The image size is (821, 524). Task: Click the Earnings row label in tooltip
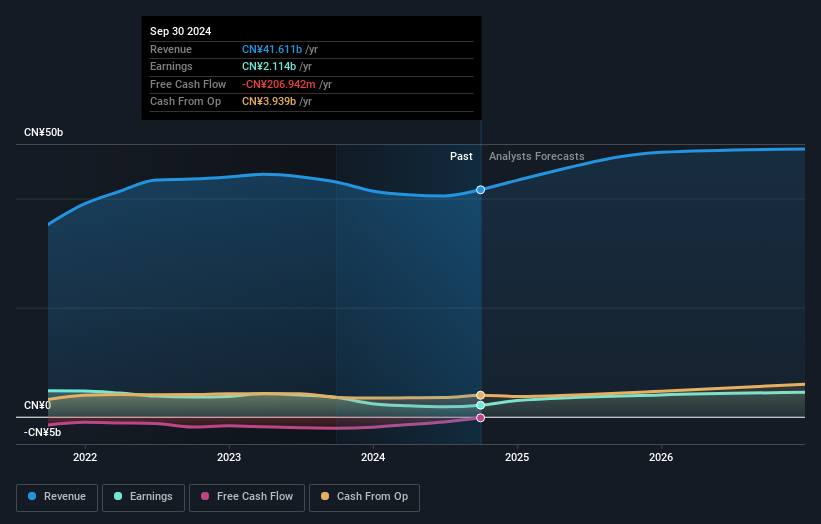(171, 66)
